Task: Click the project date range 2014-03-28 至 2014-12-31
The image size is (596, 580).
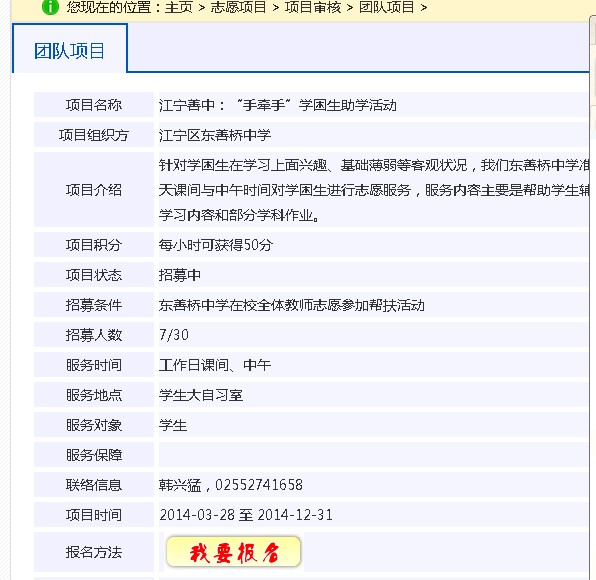Action: (246, 515)
